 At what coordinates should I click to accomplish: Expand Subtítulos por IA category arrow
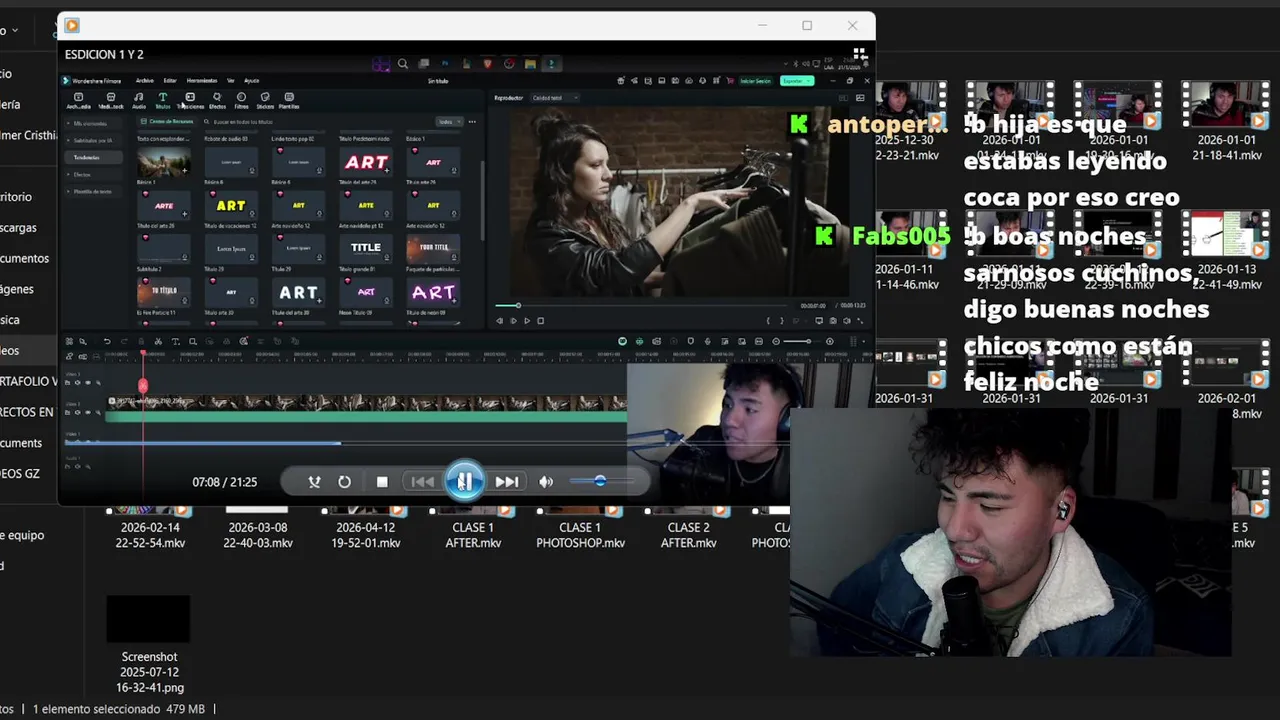69,140
